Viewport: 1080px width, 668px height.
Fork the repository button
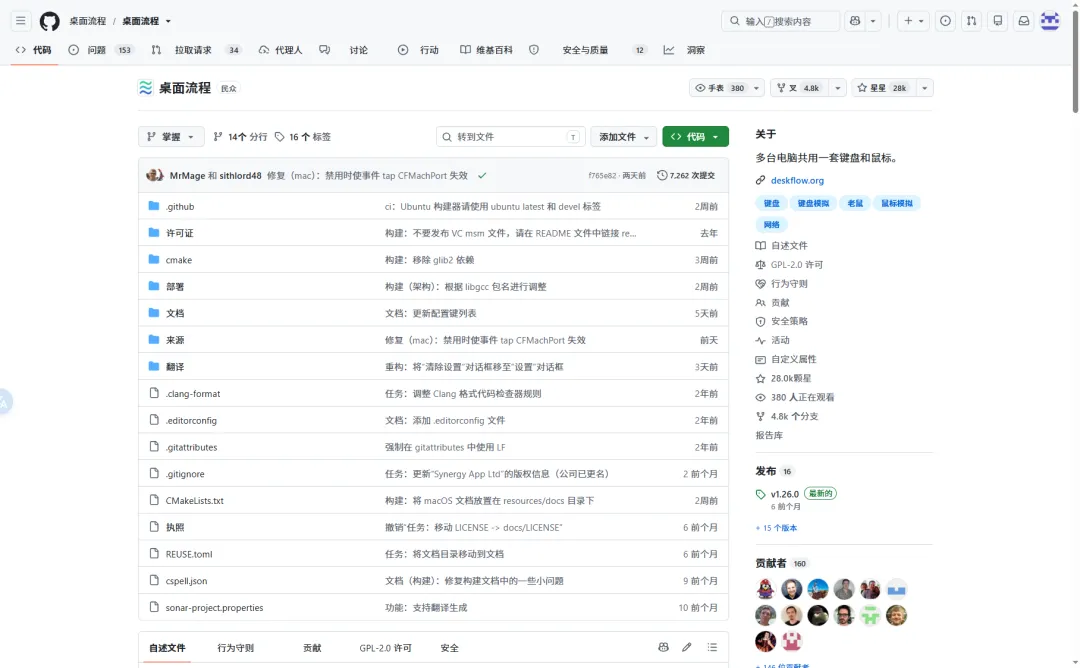tap(799, 87)
